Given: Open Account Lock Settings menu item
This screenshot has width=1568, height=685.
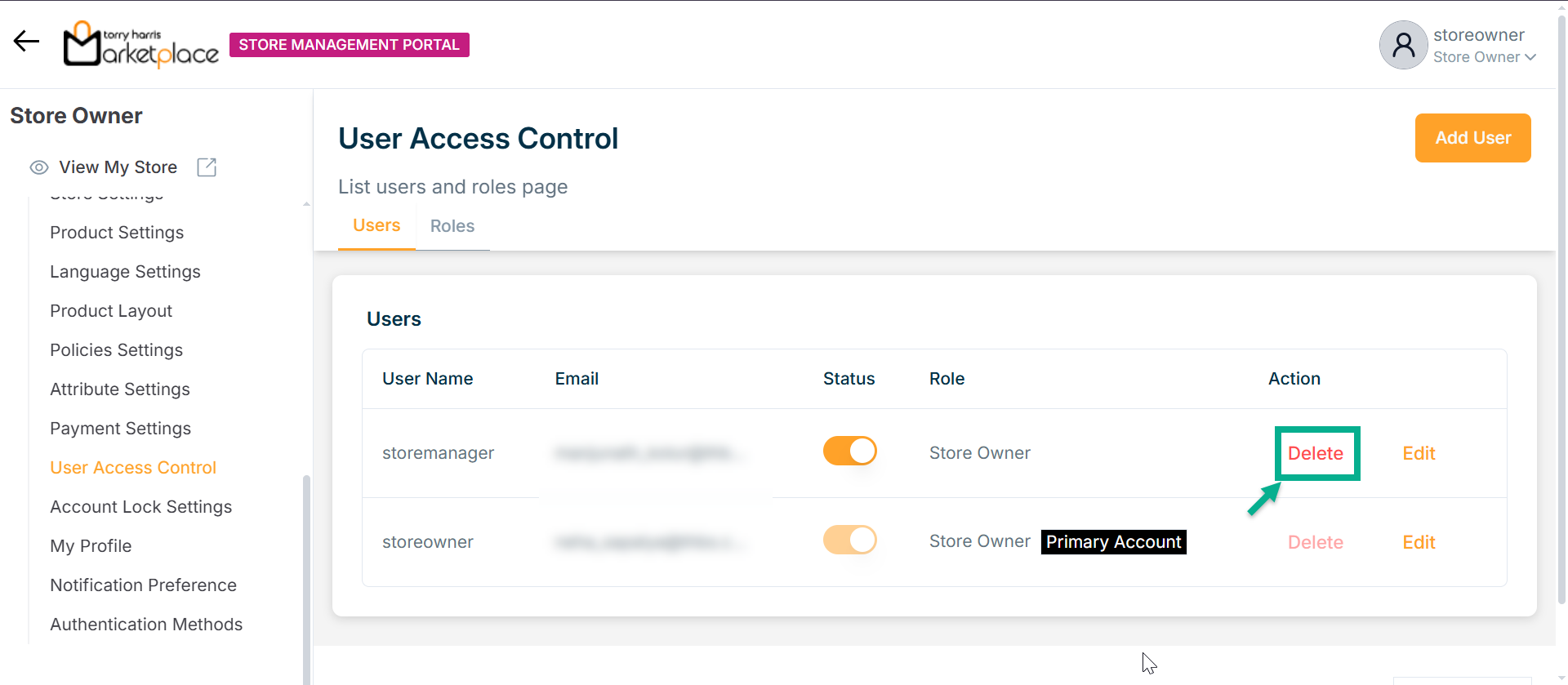Looking at the screenshot, I should pos(140,507).
